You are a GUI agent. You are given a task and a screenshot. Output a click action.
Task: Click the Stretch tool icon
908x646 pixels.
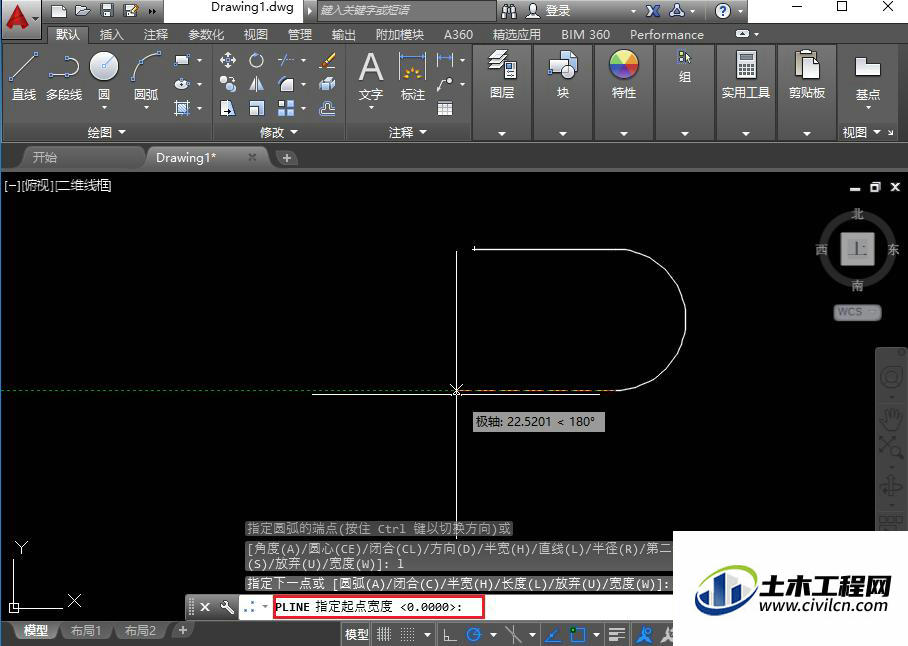[228, 108]
